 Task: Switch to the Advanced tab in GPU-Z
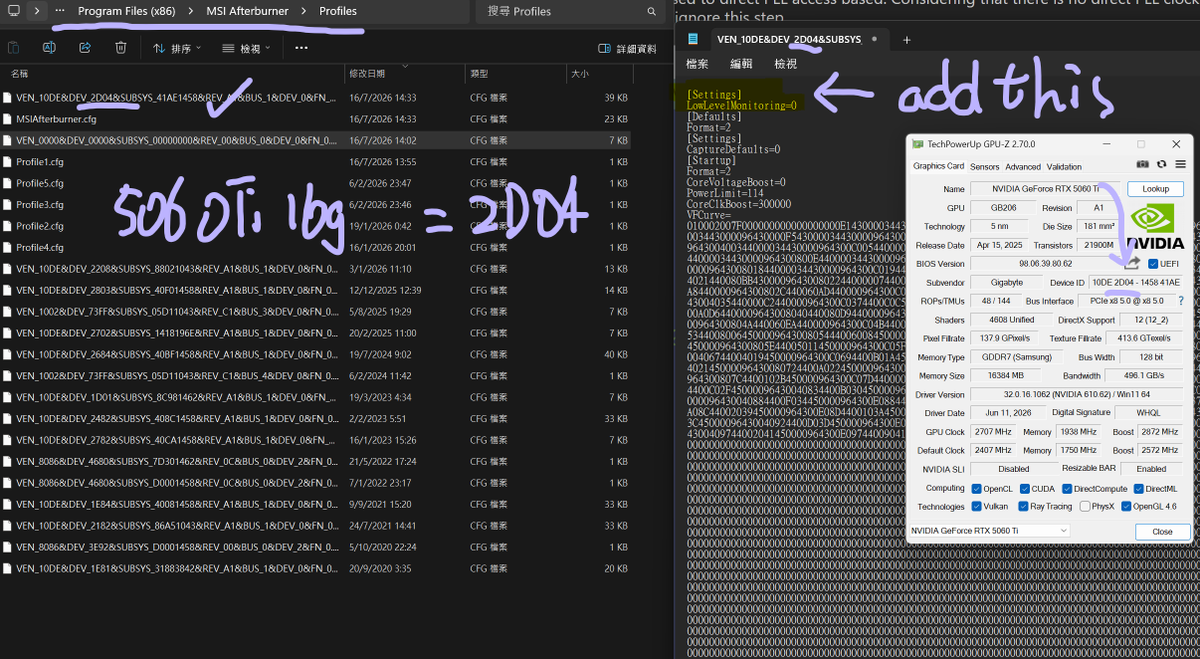click(1023, 167)
